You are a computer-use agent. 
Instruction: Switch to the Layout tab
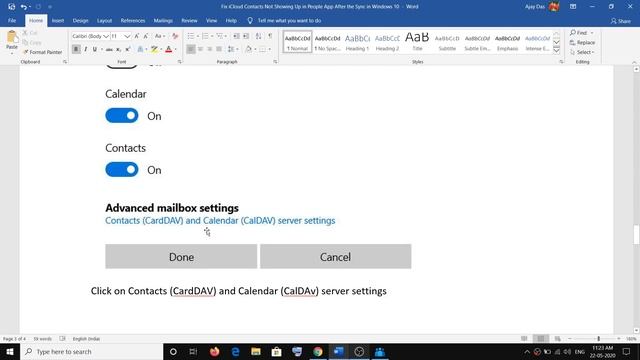click(104, 20)
